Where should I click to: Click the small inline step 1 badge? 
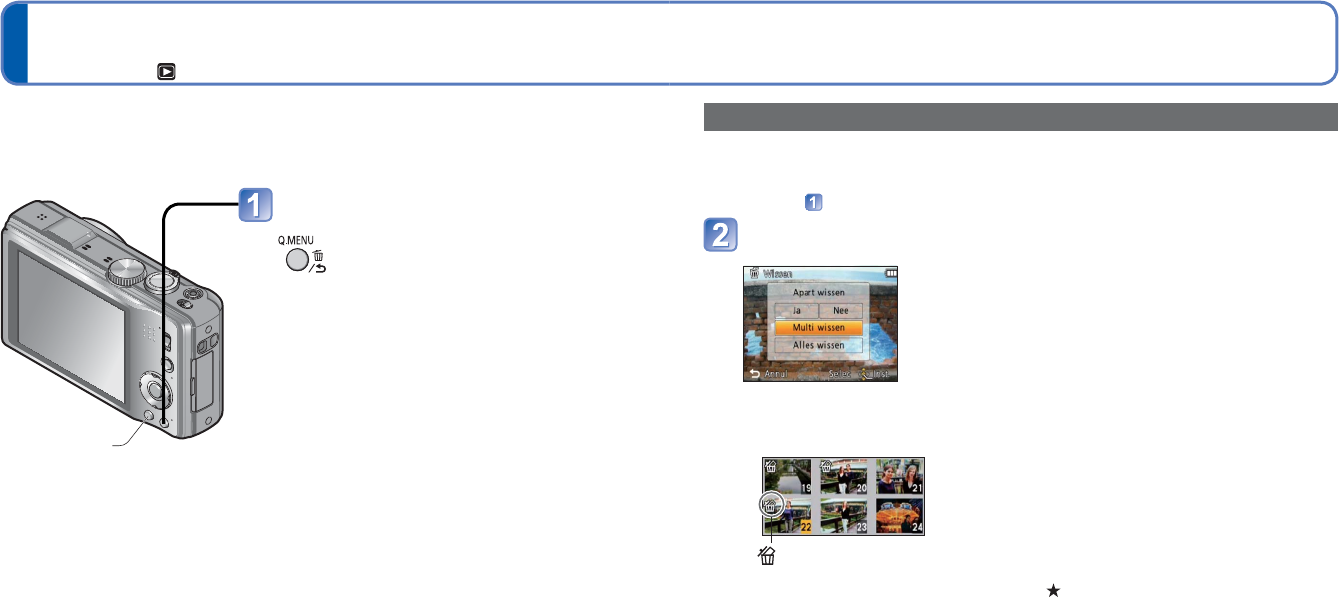click(x=814, y=203)
